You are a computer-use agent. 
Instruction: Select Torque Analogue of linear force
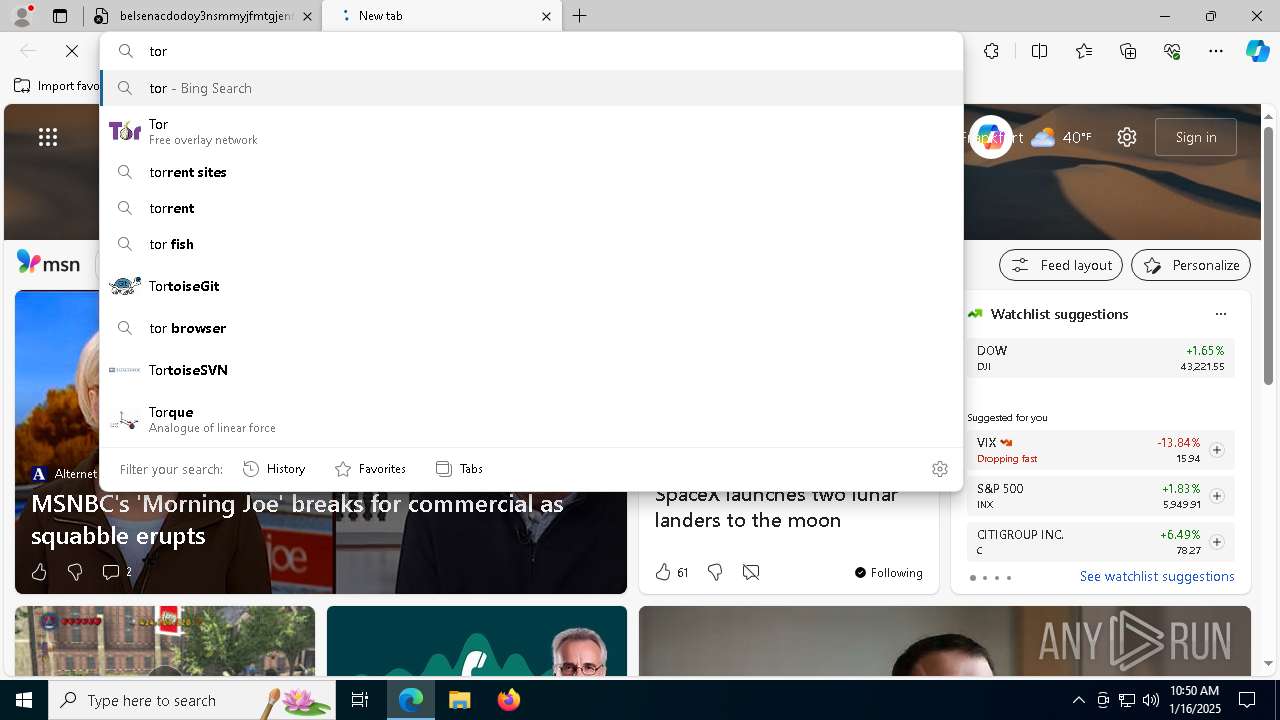click(x=531, y=419)
